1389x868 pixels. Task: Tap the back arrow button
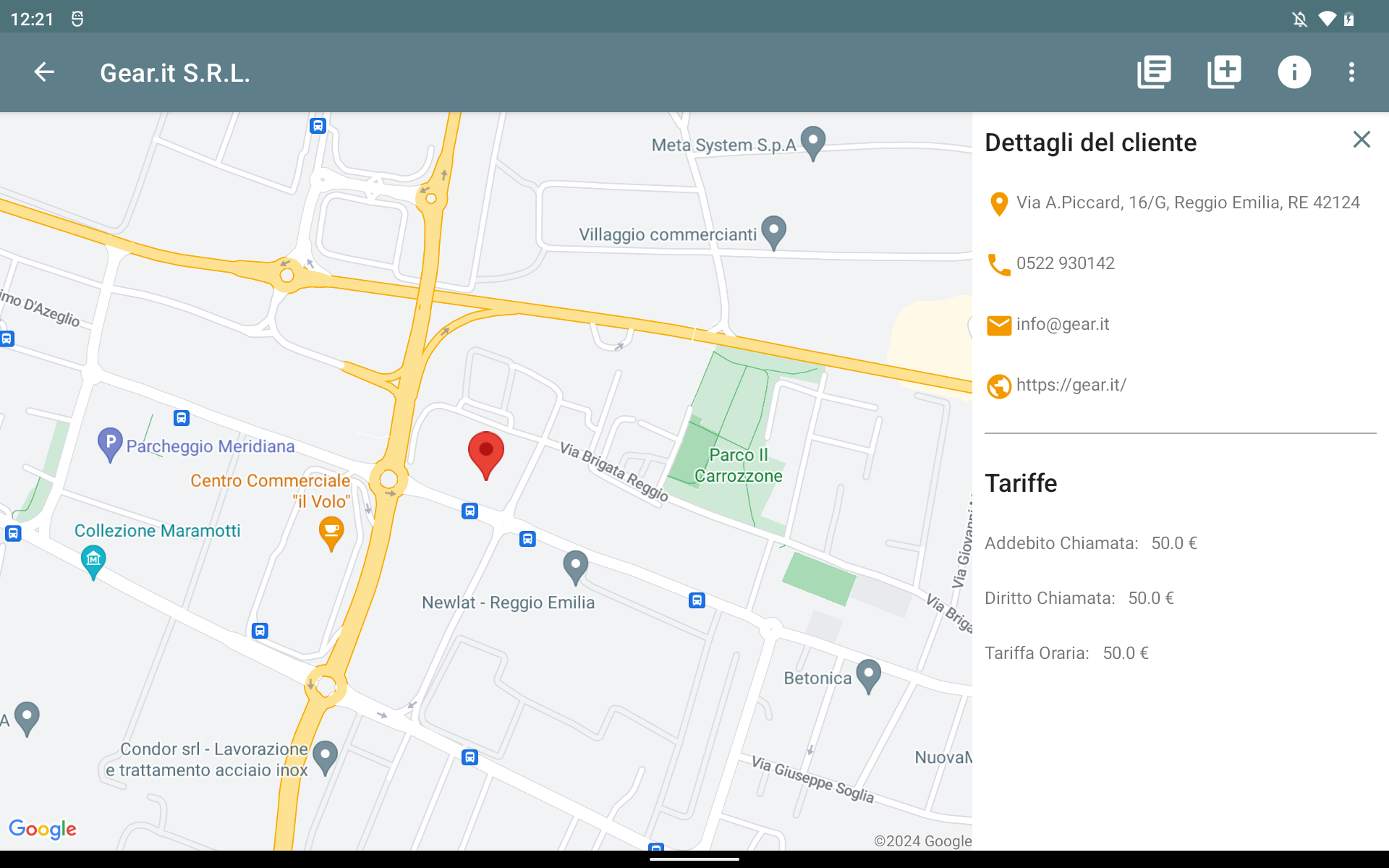[44, 72]
